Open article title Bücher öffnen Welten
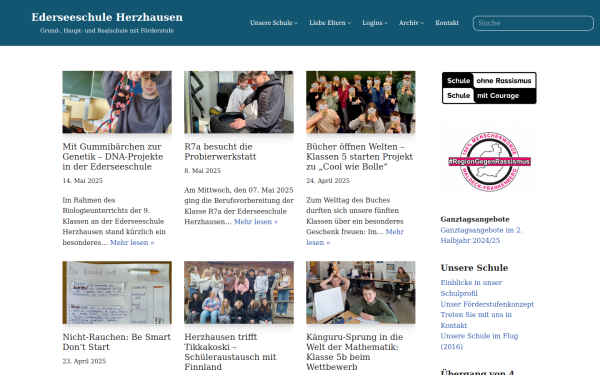The width and height of the screenshot is (600, 375). [359, 157]
